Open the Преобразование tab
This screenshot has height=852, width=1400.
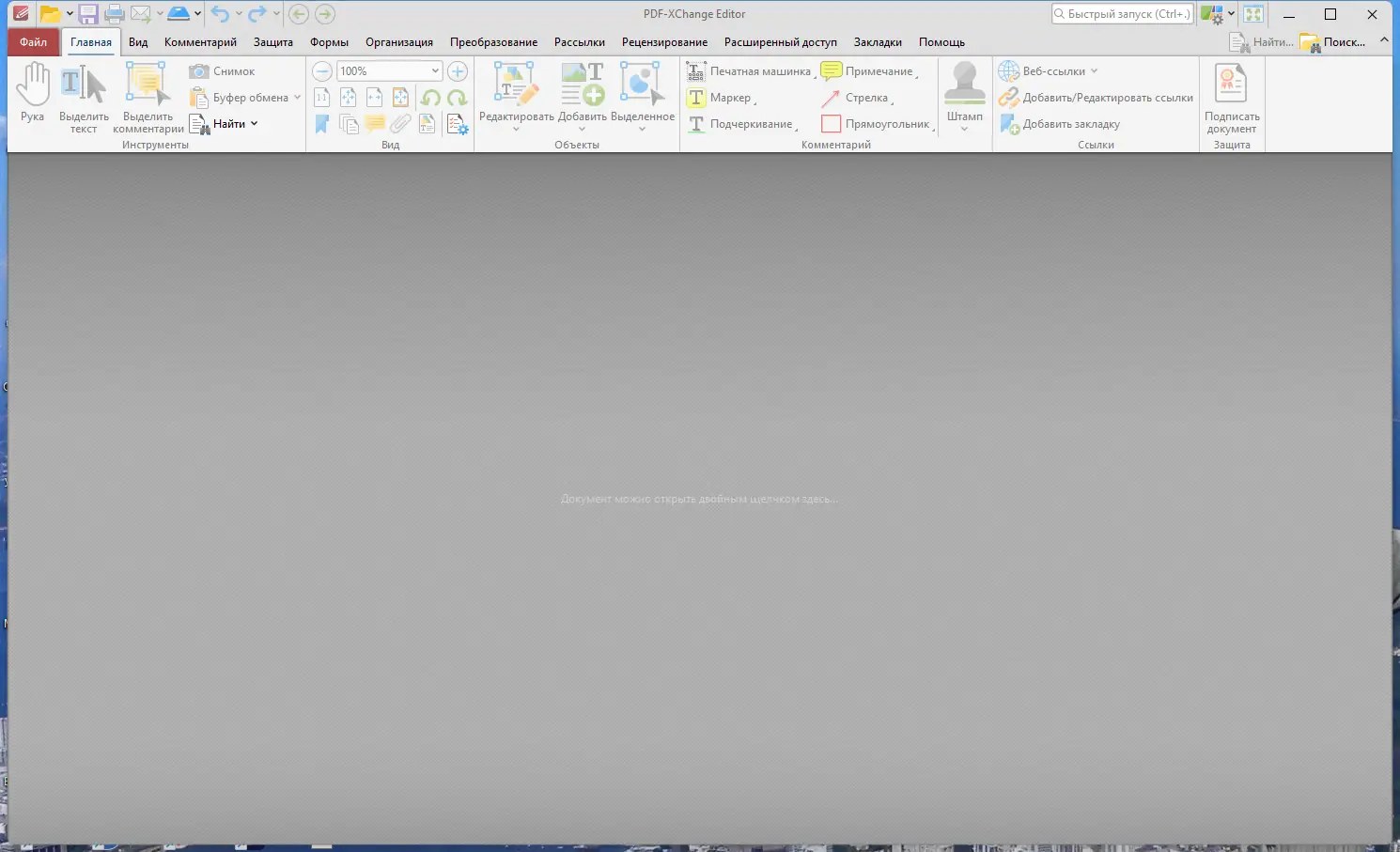tap(493, 42)
